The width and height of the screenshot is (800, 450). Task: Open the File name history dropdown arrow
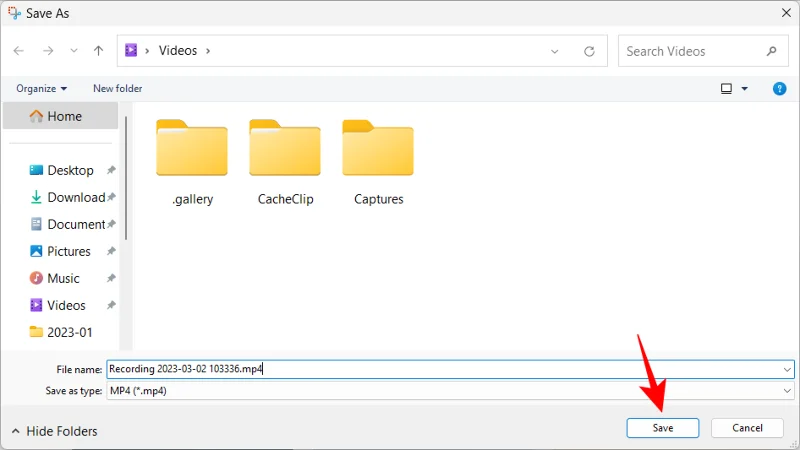[x=787, y=369]
